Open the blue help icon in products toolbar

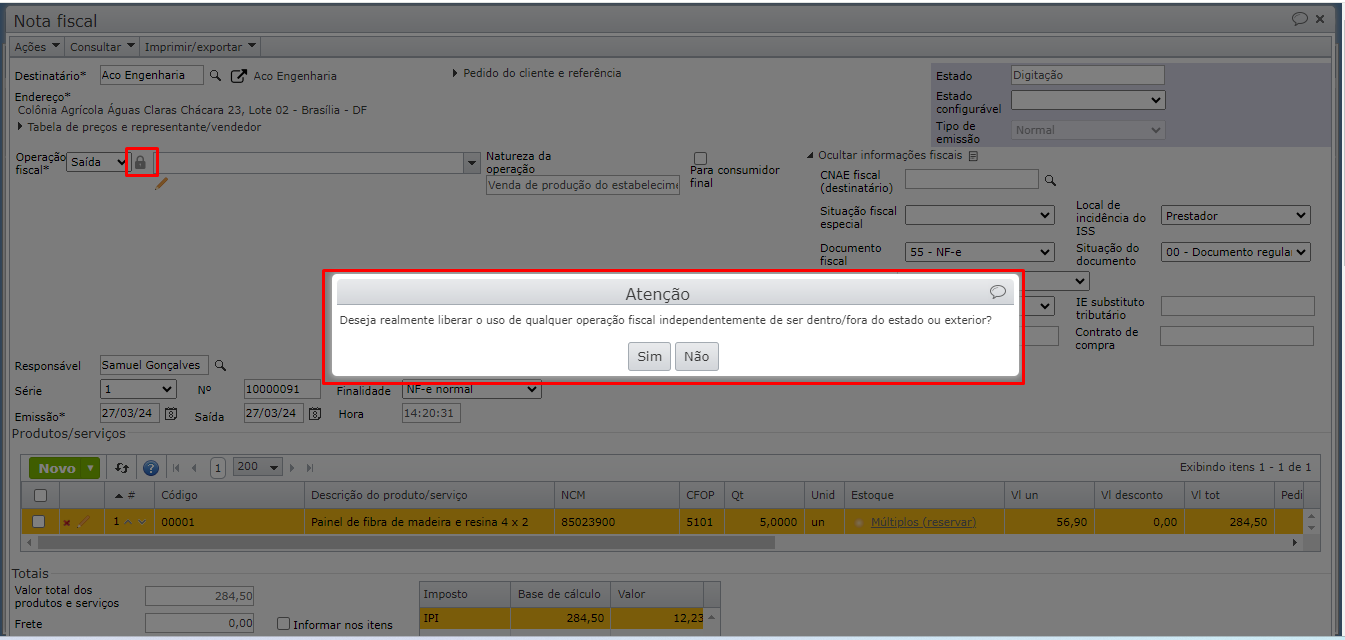point(151,468)
